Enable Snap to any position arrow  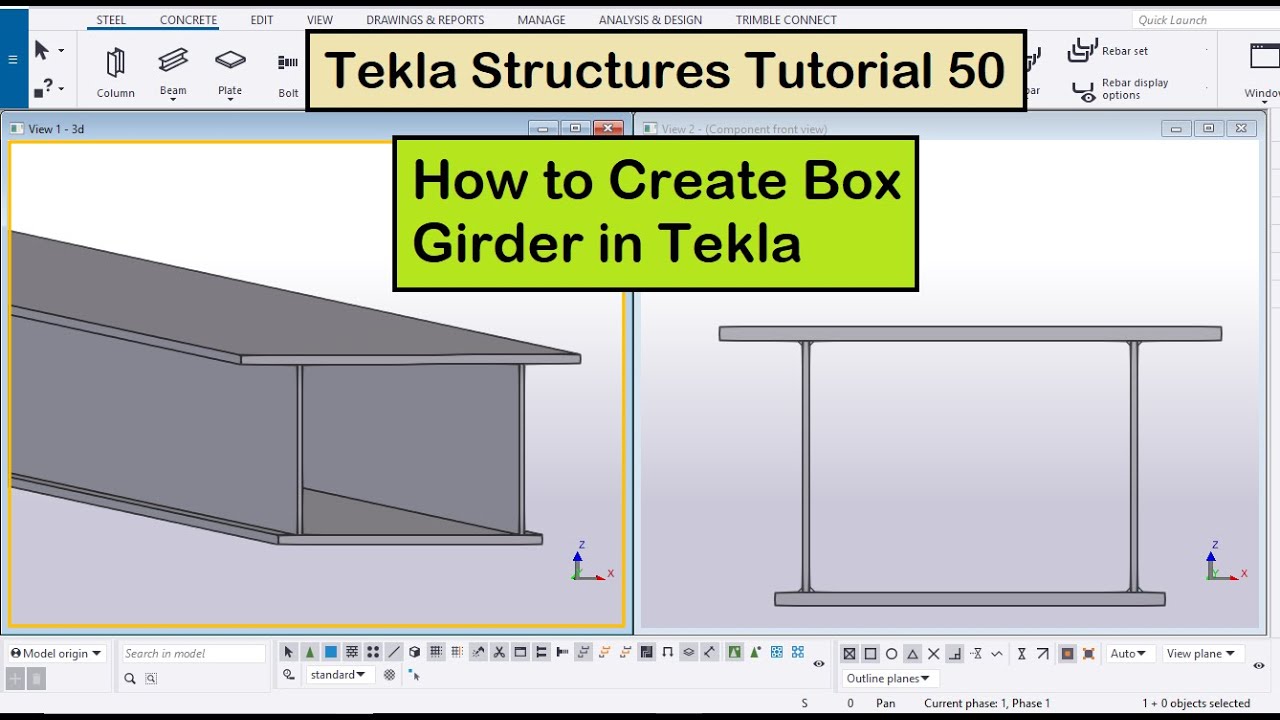(1043, 654)
